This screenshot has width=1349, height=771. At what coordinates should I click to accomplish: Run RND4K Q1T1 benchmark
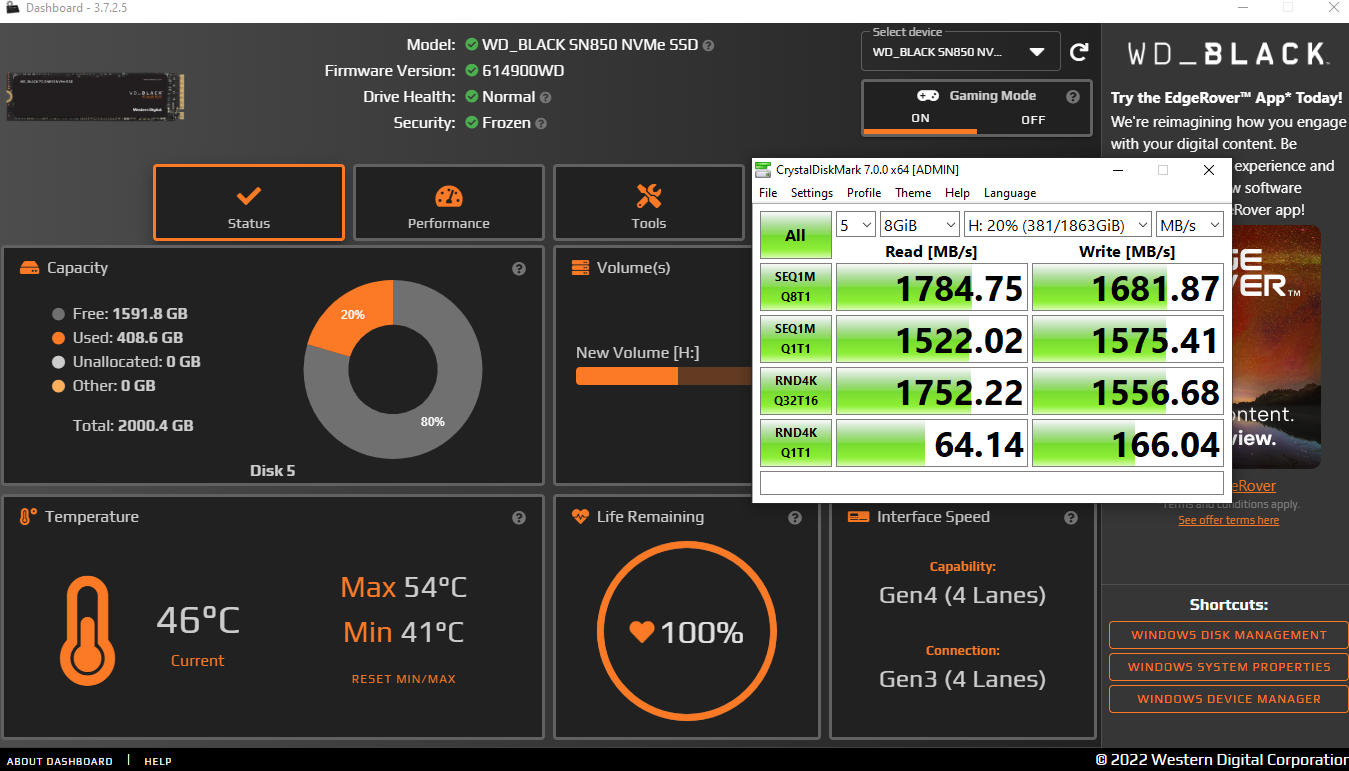pos(797,443)
